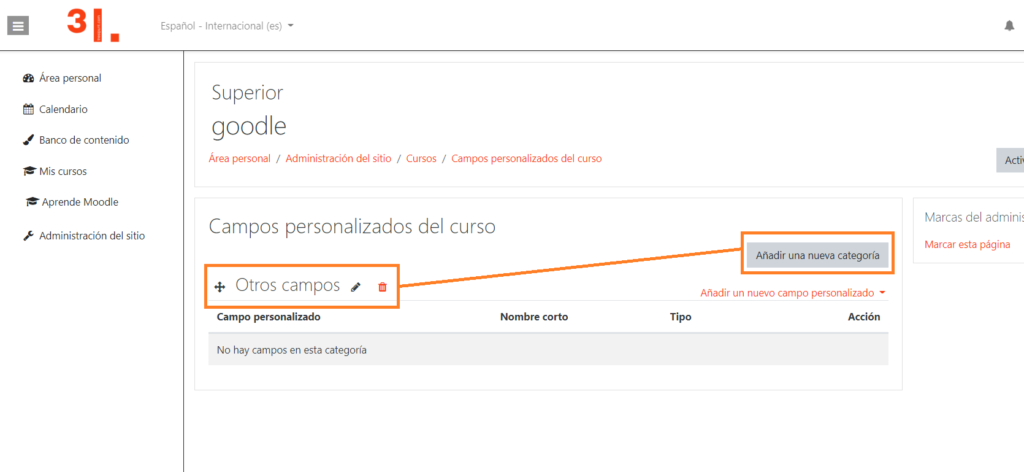Follow the Área personal breadcrumb link
The image size is (1024, 472).
[x=239, y=158]
